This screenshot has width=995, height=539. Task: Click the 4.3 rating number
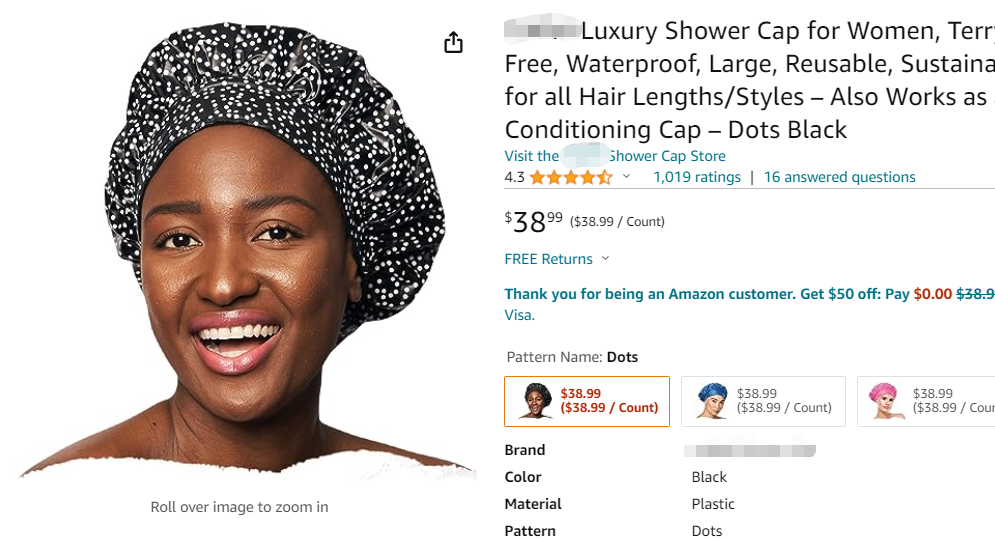[514, 177]
